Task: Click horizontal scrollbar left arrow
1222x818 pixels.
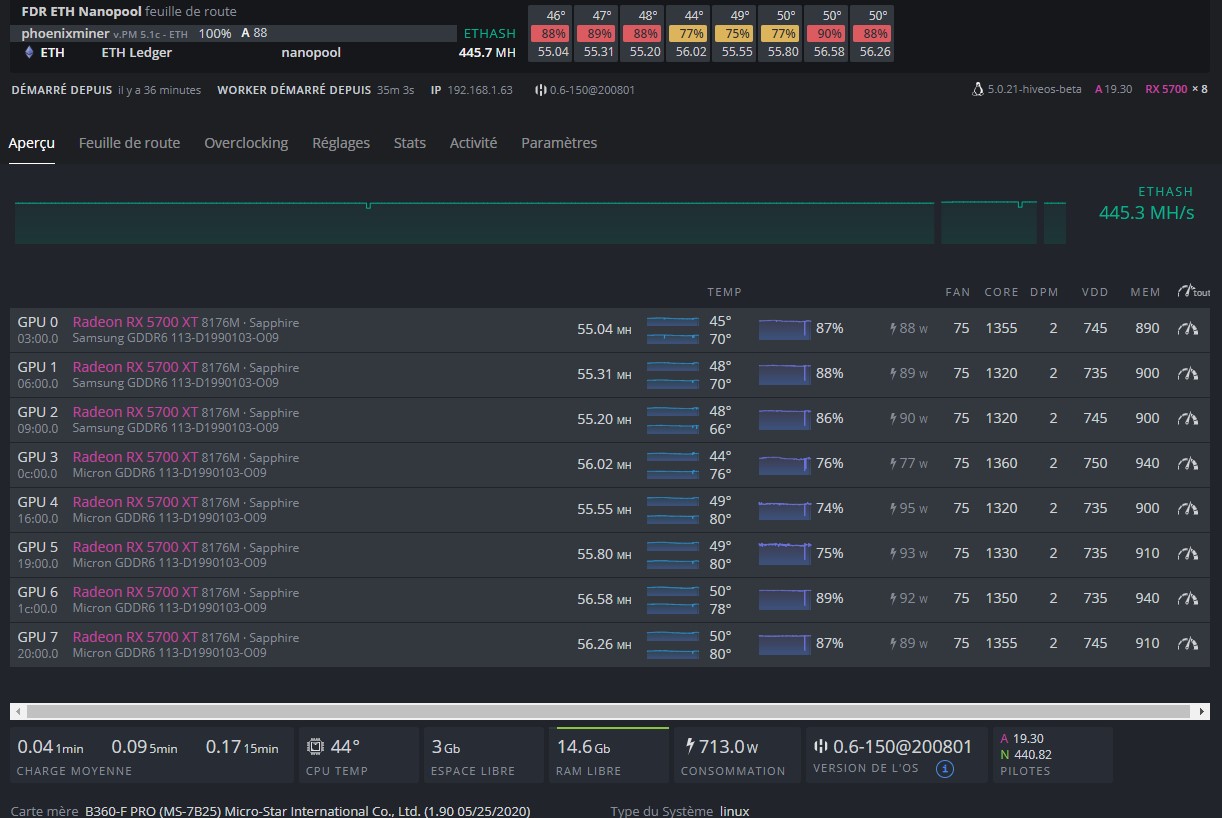Action: coord(18,711)
